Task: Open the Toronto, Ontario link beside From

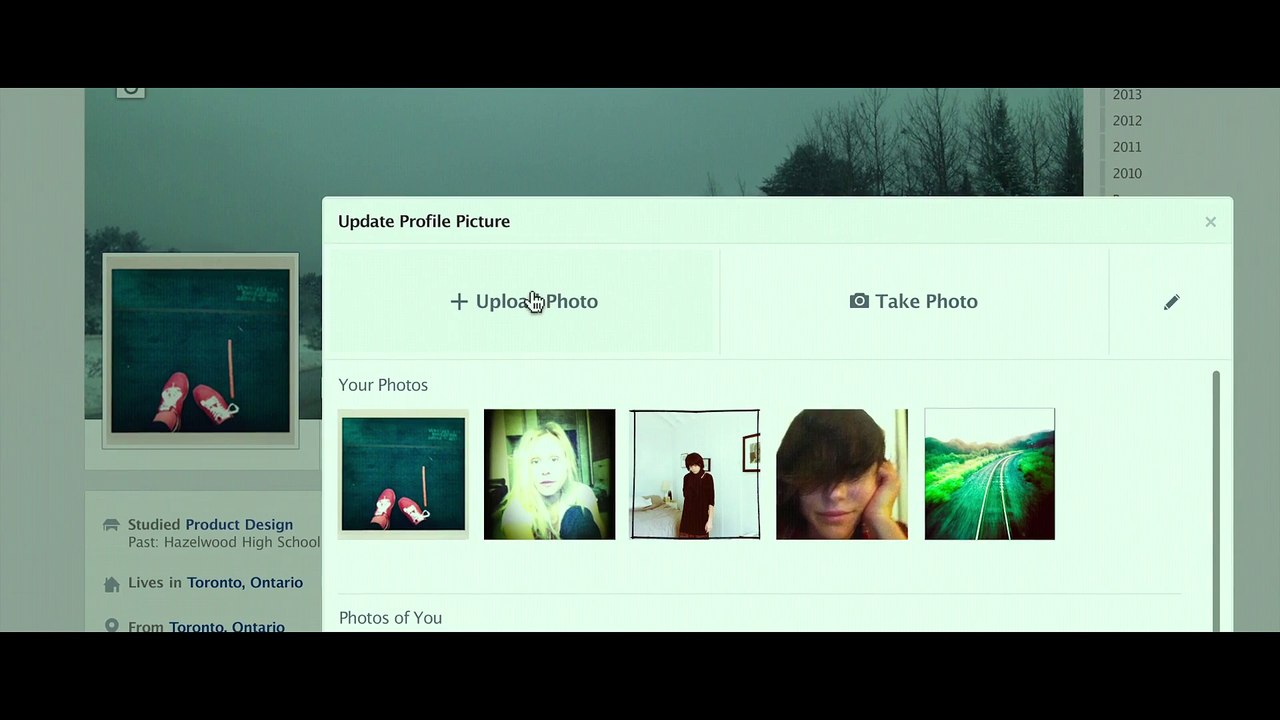Action: click(x=227, y=627)
